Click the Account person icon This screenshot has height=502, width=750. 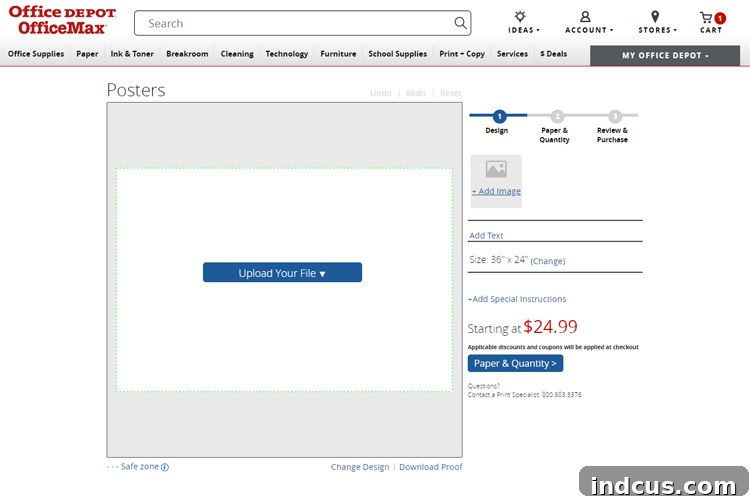pos(585,17)
